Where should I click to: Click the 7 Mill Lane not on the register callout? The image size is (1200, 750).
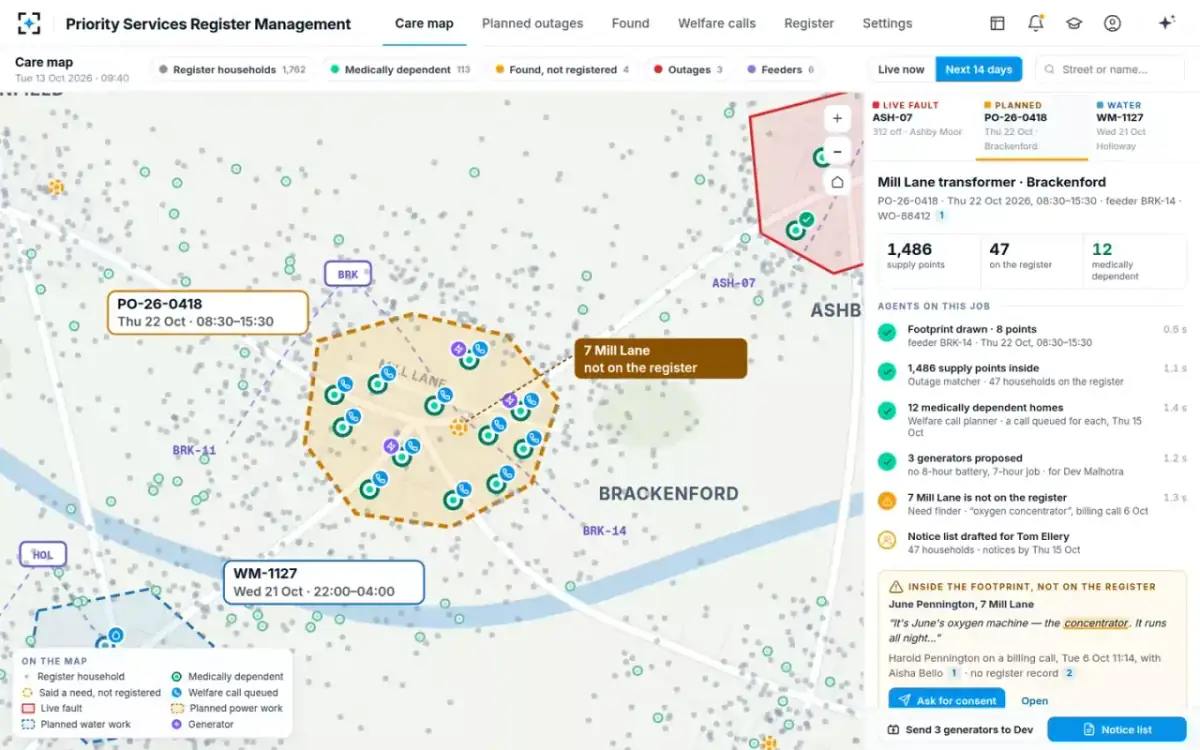click(x=661, y=359)
